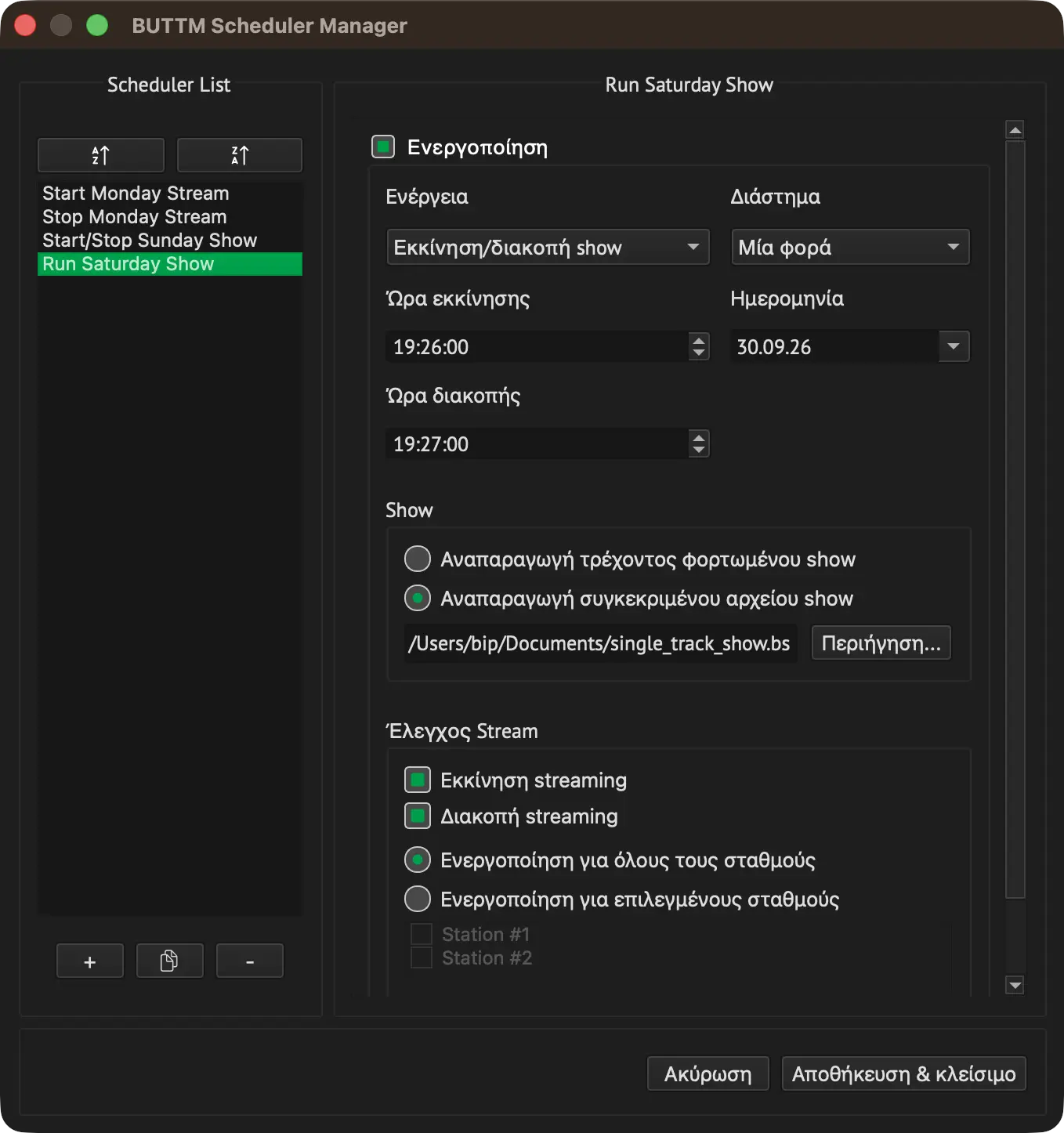Open the Διάστημα interval dropdown
This screenshot has height=1133, width=1064.
tap(850, 247)
